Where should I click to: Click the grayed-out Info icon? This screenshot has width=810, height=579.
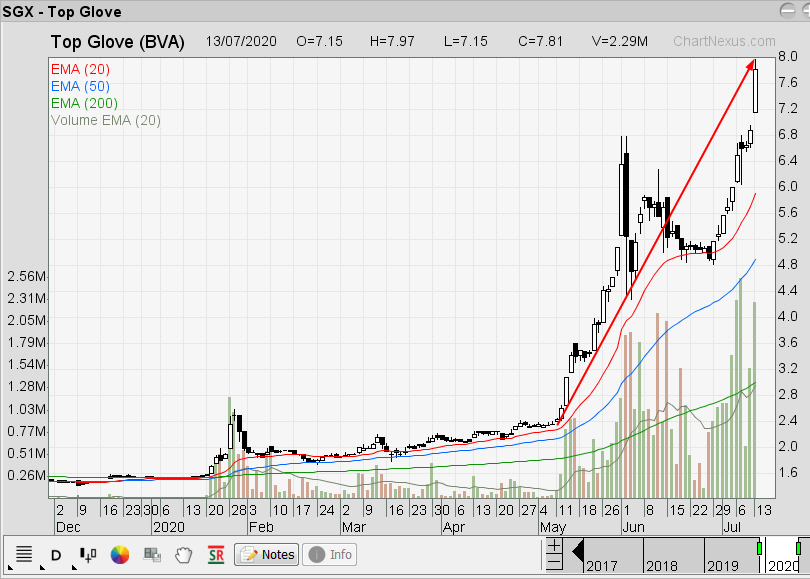click(x=330, y=554)
